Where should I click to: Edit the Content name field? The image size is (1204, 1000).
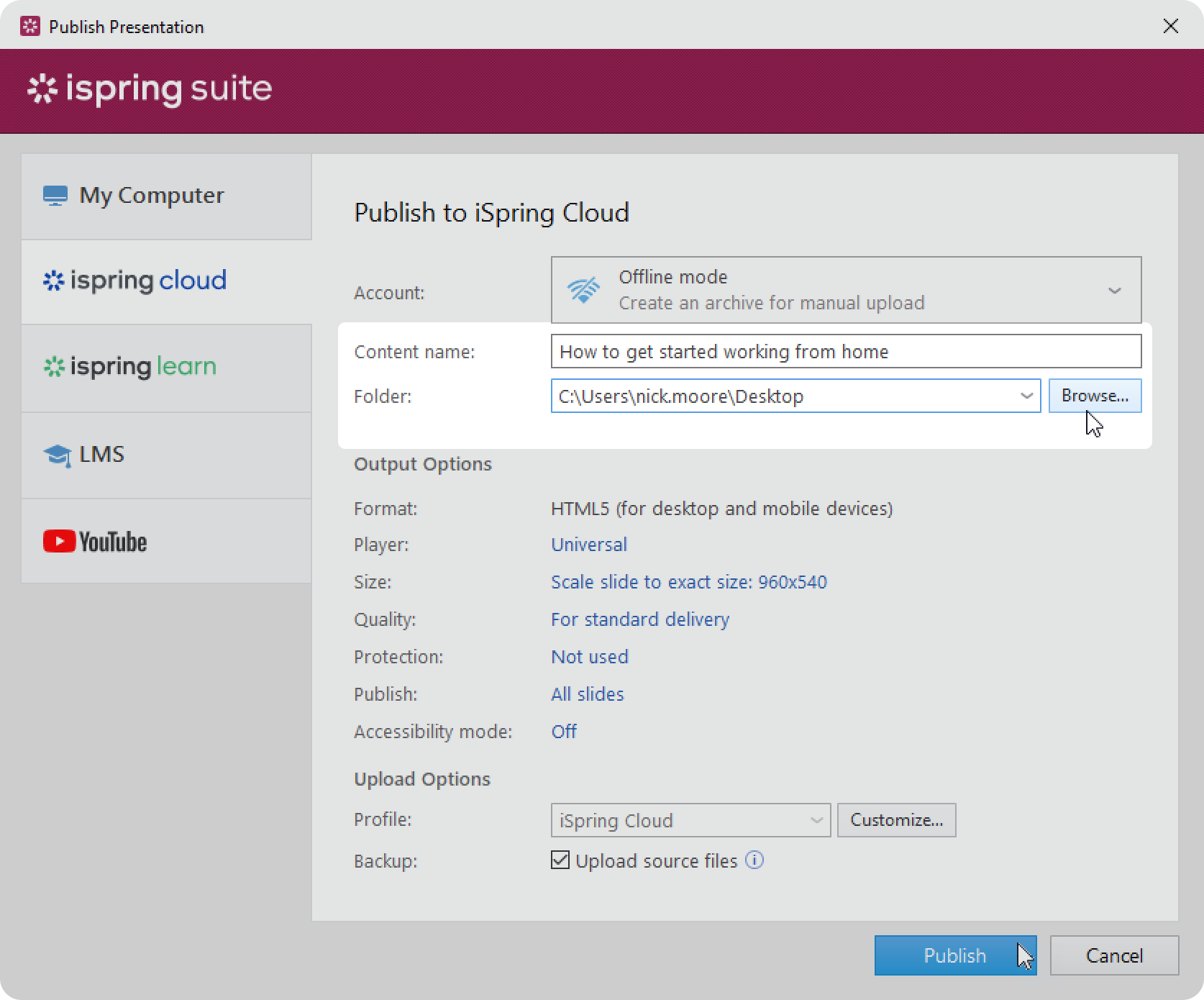click(x=846, y=351)
